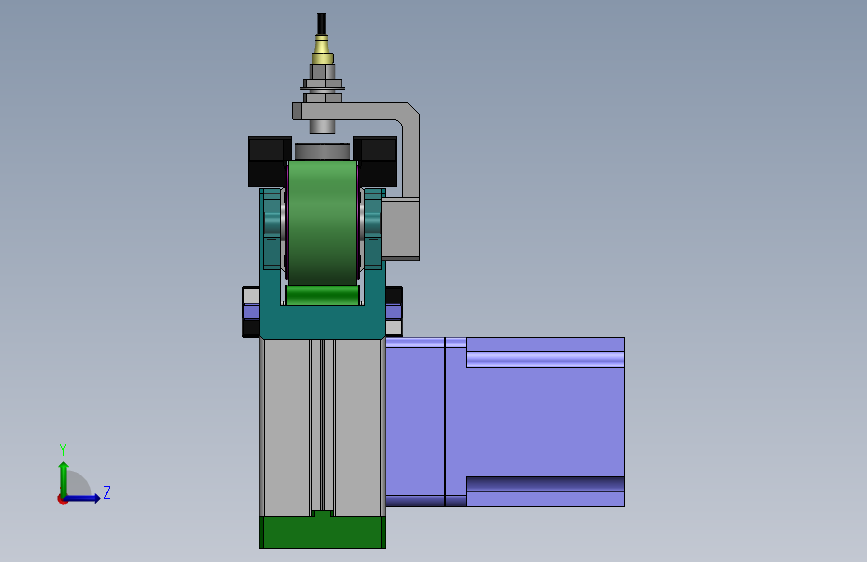Select the bright green block under the roller
Viewport: 867px width, 562px height.
(322, 295)
